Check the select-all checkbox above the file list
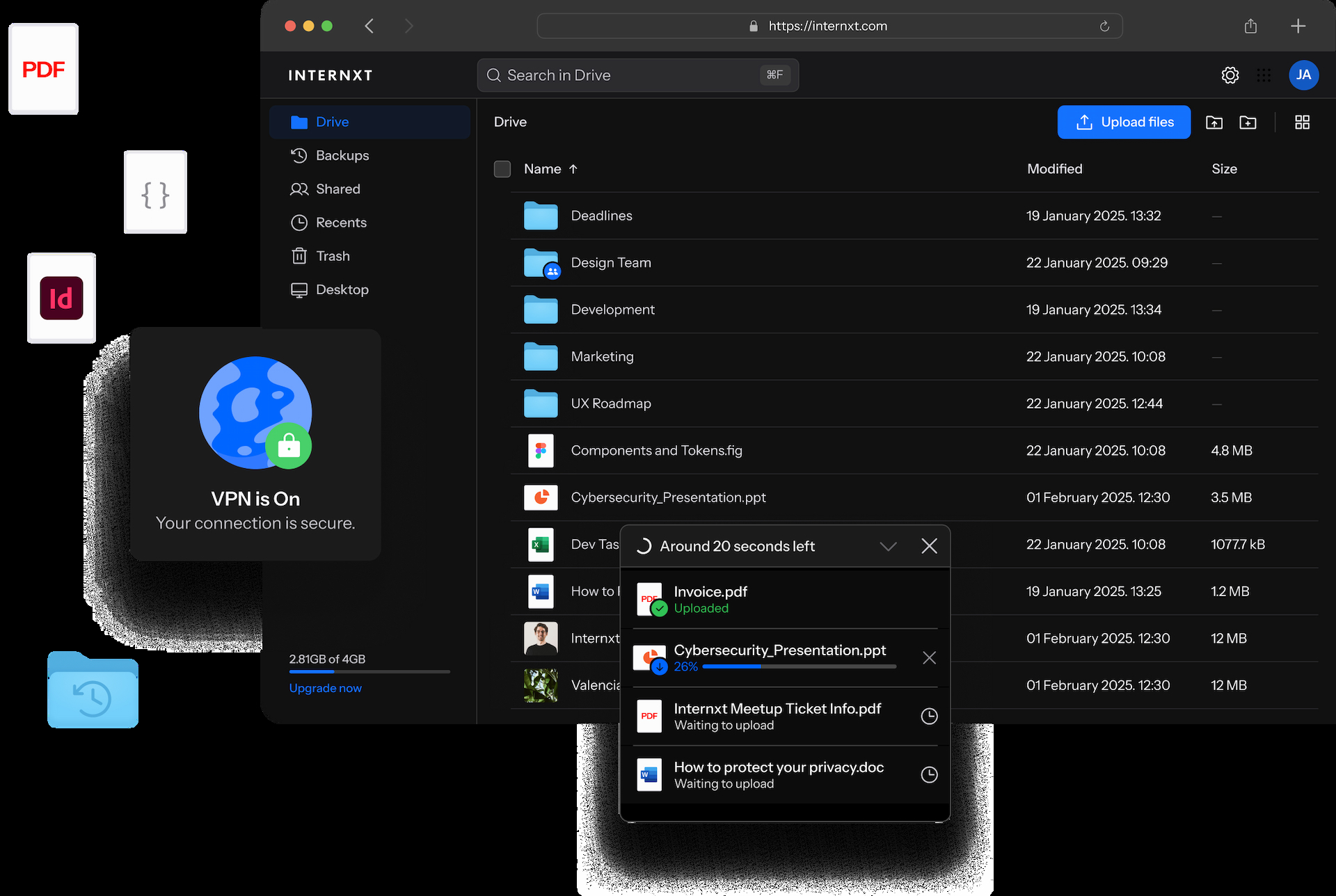The image size is (1336, 896). click(502, 169)
